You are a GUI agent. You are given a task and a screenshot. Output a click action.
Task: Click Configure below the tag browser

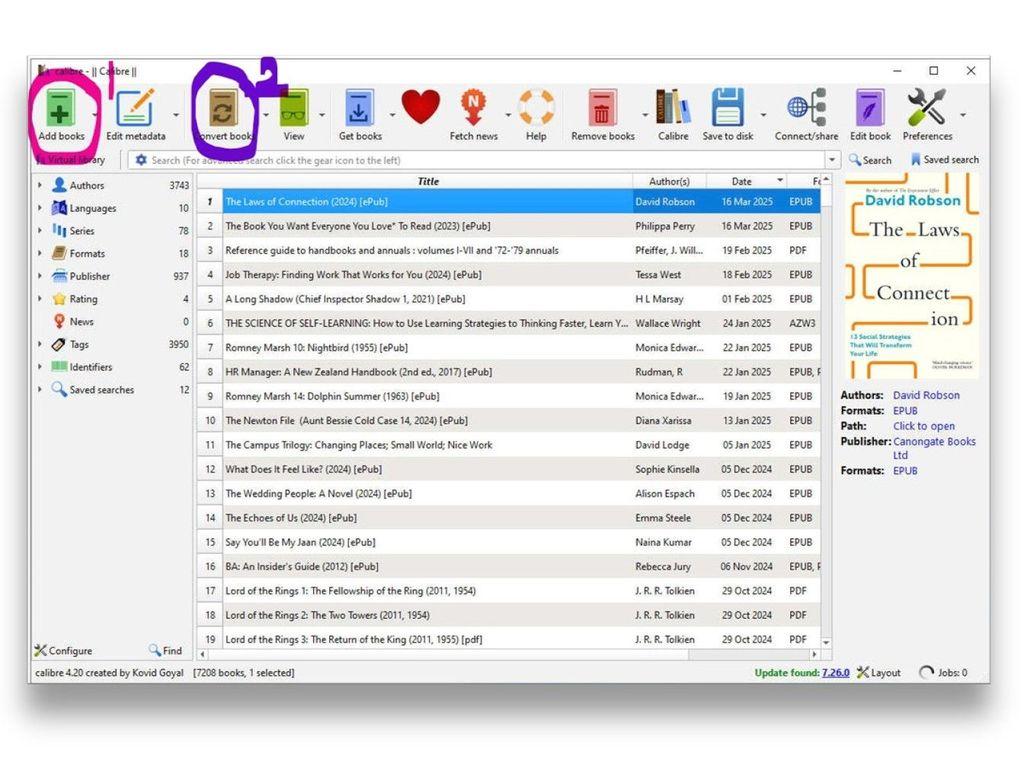click(63, 650)
